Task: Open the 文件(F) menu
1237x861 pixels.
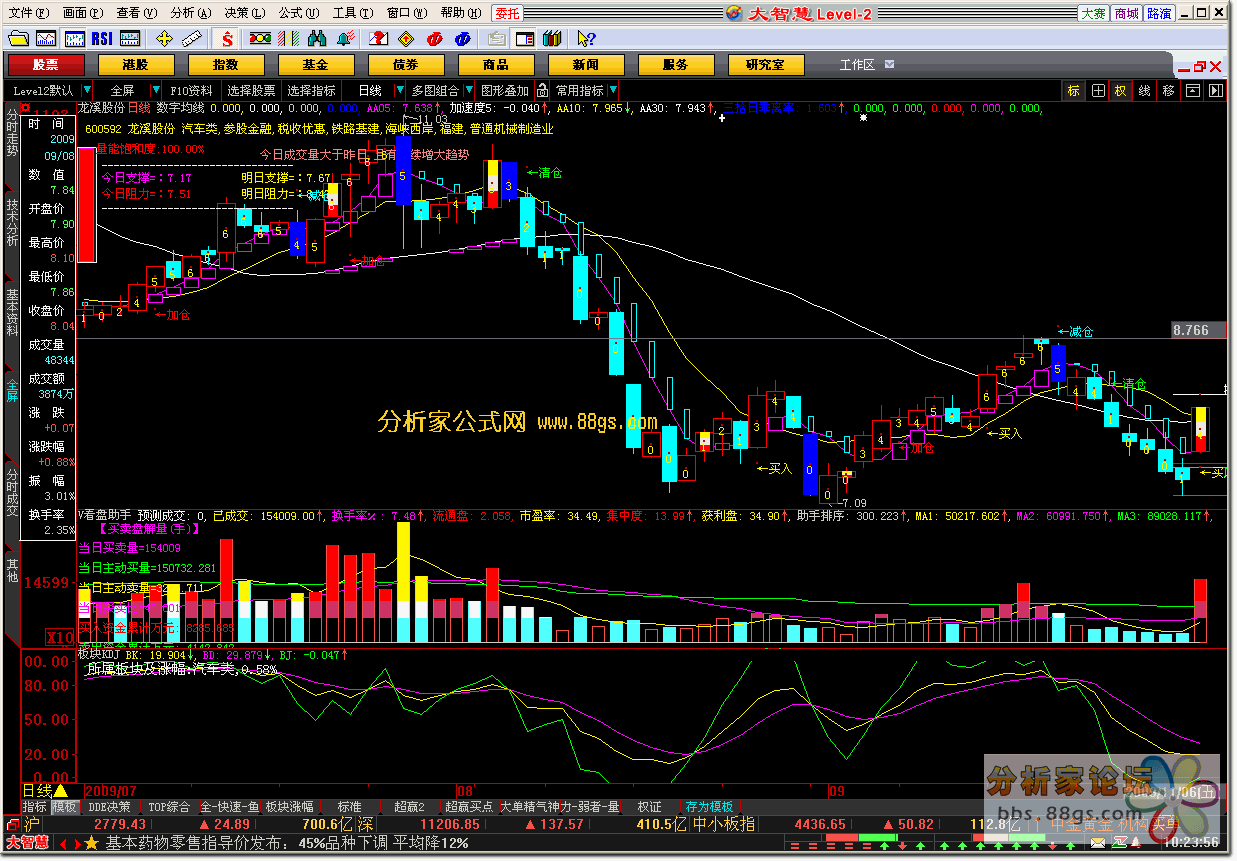Action: pyautogui.click(x=29, y=13)
